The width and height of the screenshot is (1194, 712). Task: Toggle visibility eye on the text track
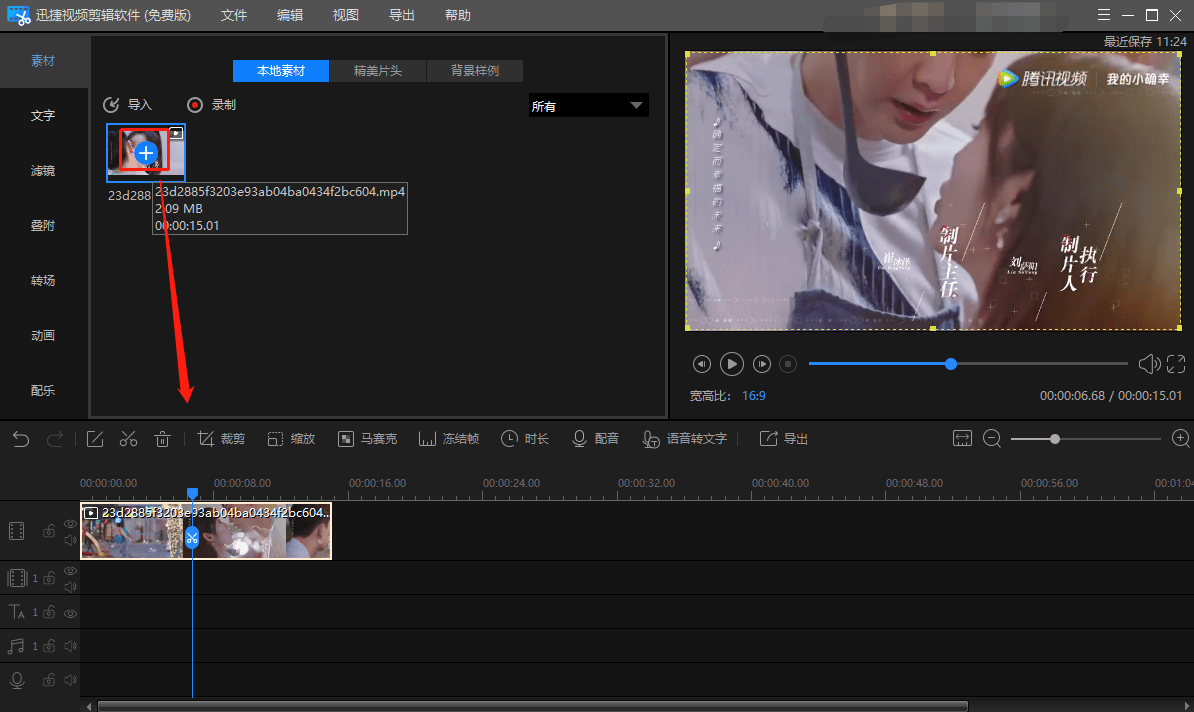click(70, 613)
